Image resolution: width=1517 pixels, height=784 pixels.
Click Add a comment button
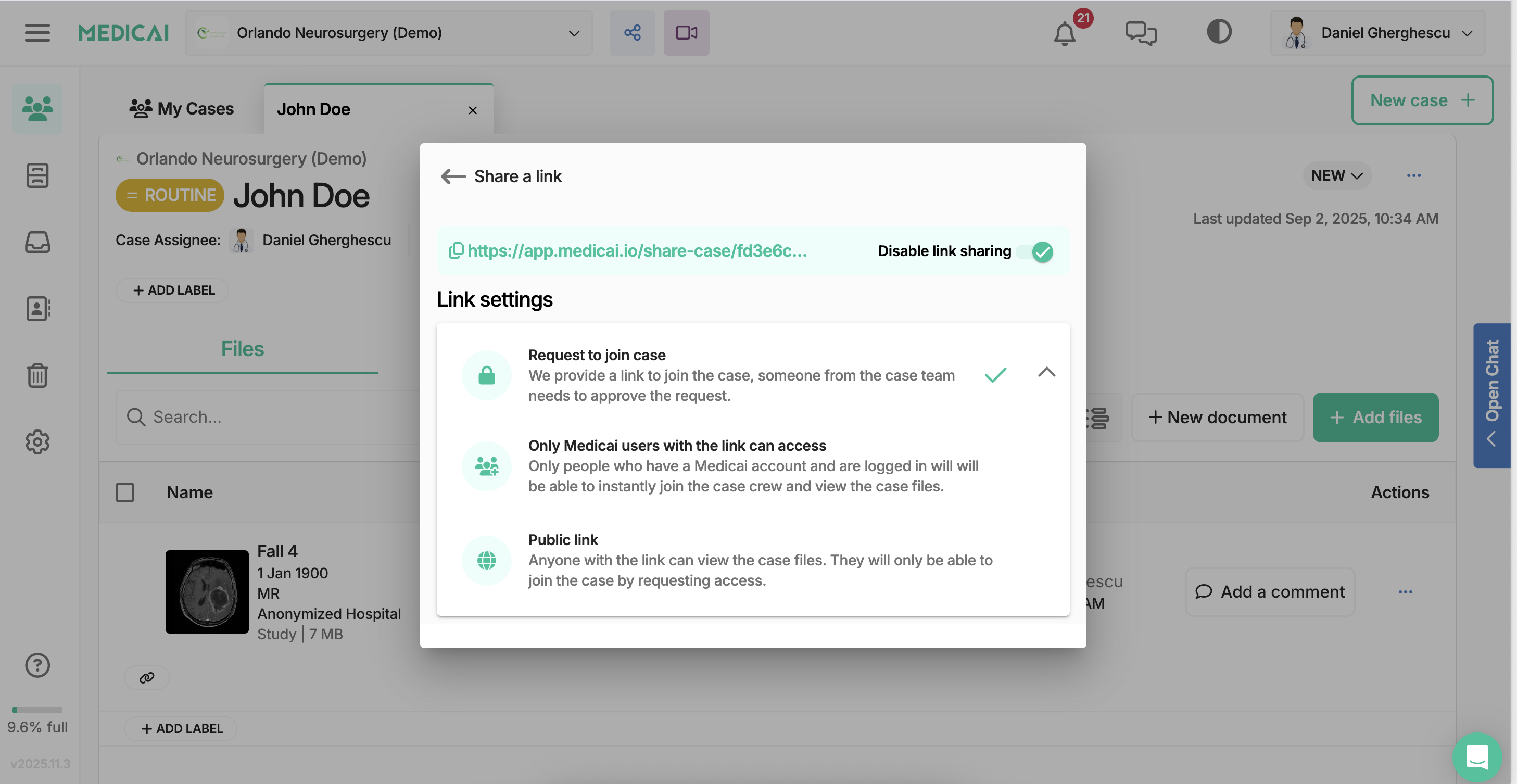[x=1270, y=592]
